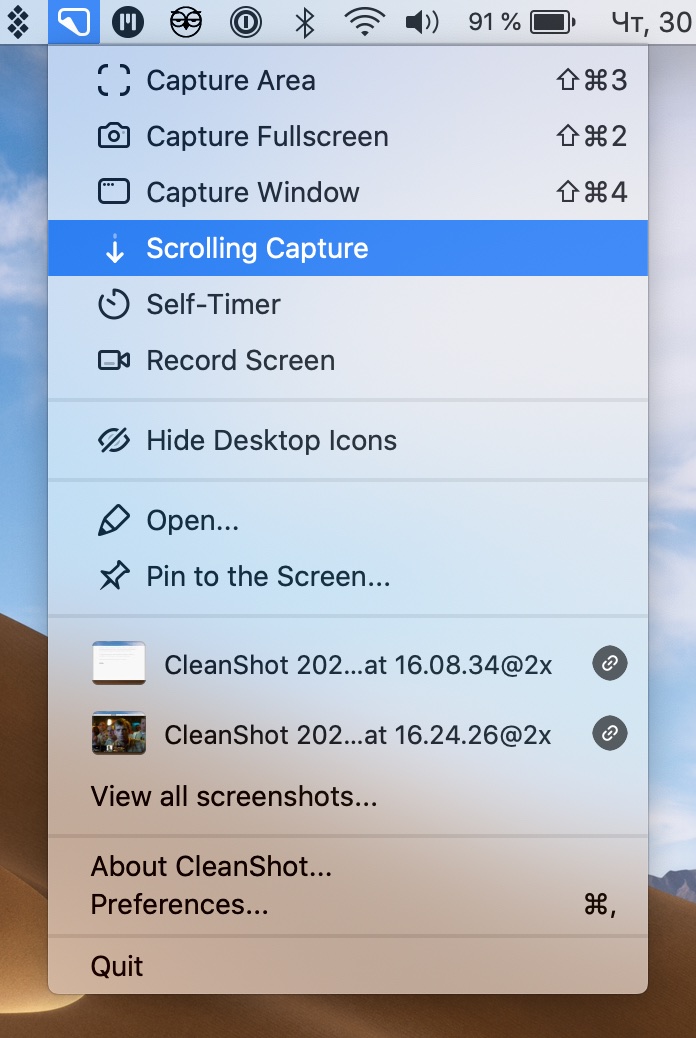Select Capture Area
This screenshot has height=1038, width=696.
pyautogui.click(x=231, y=81)
